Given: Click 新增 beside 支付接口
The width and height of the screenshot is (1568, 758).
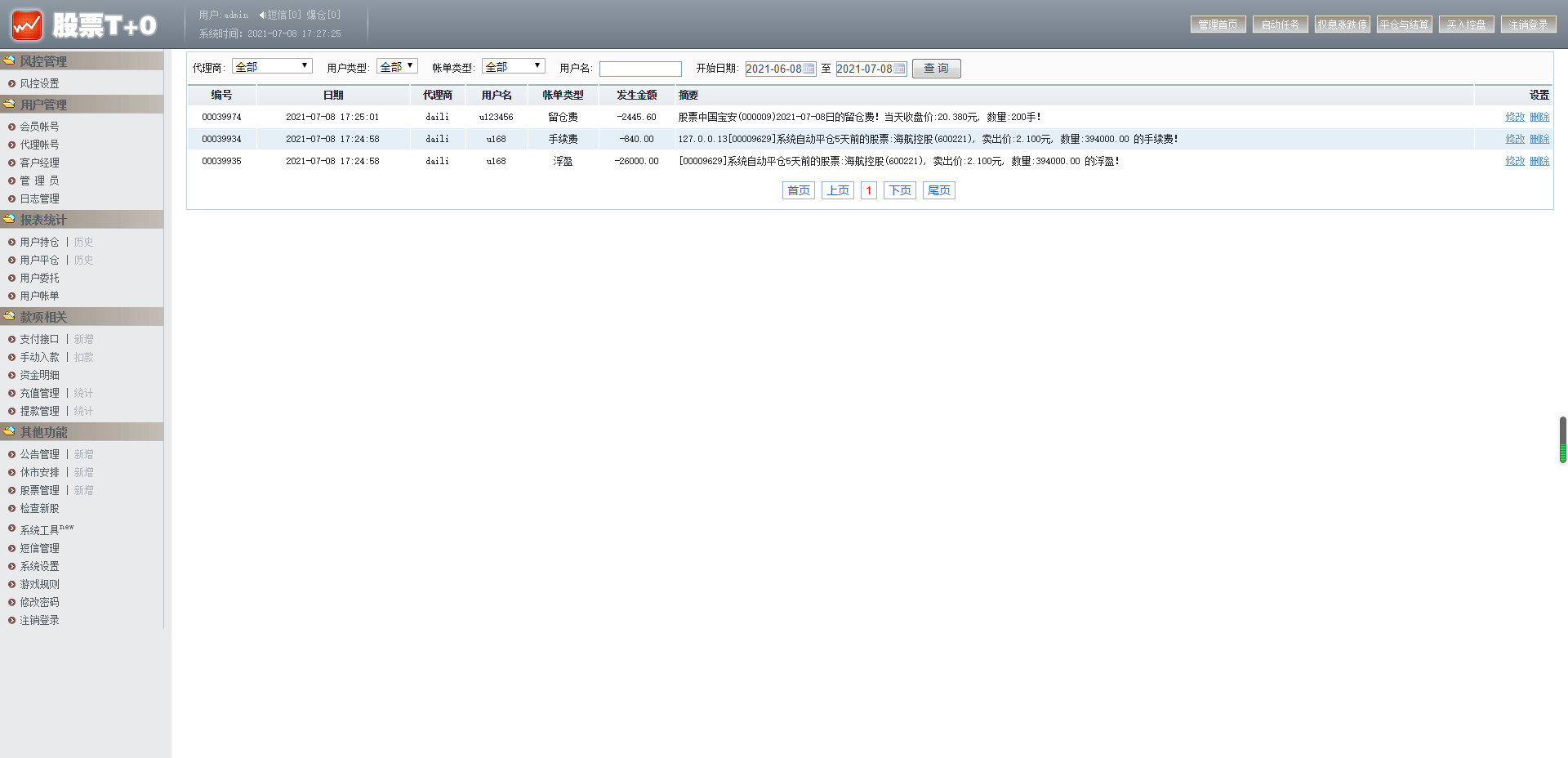Looking at the screenshot, I should pyautogui.click(x=83, y=339).
